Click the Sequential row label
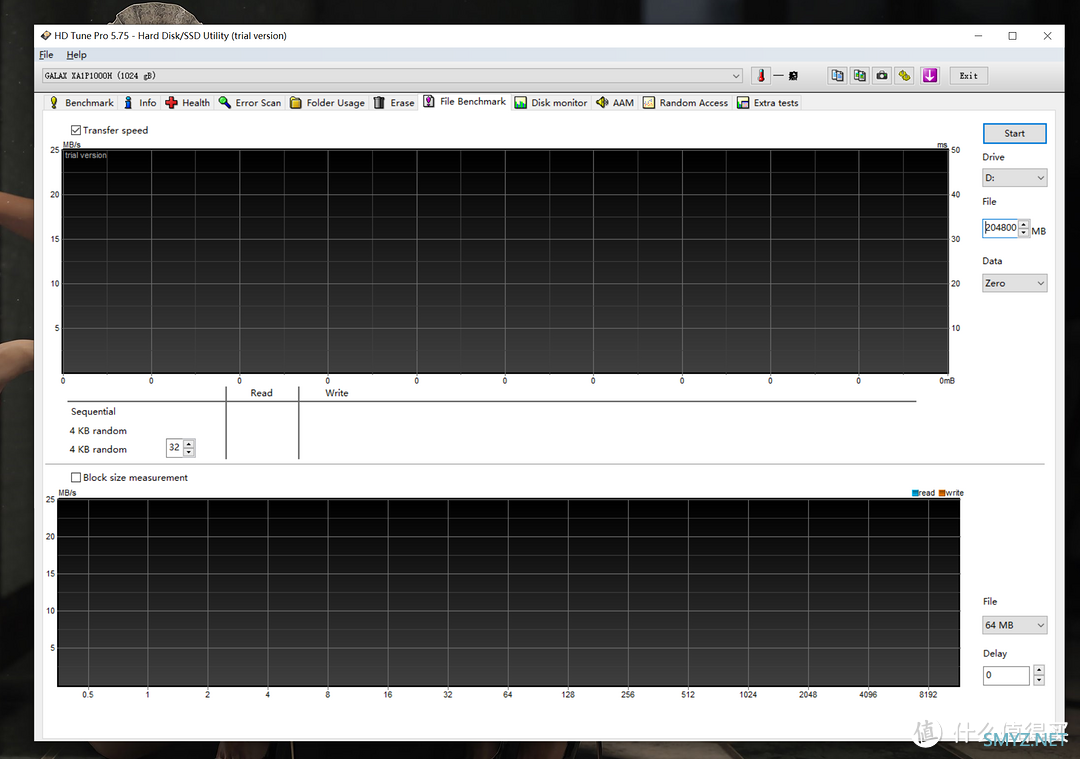Screen dimensions: 1080x759 [x=93, y=412]
